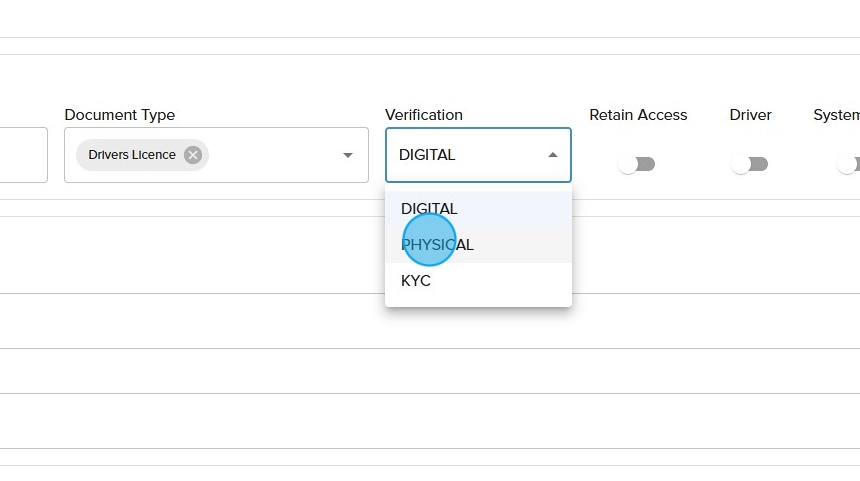Click the Retain Access toggle track
This screenshot has width=860, height=481.
click(645, 164)
